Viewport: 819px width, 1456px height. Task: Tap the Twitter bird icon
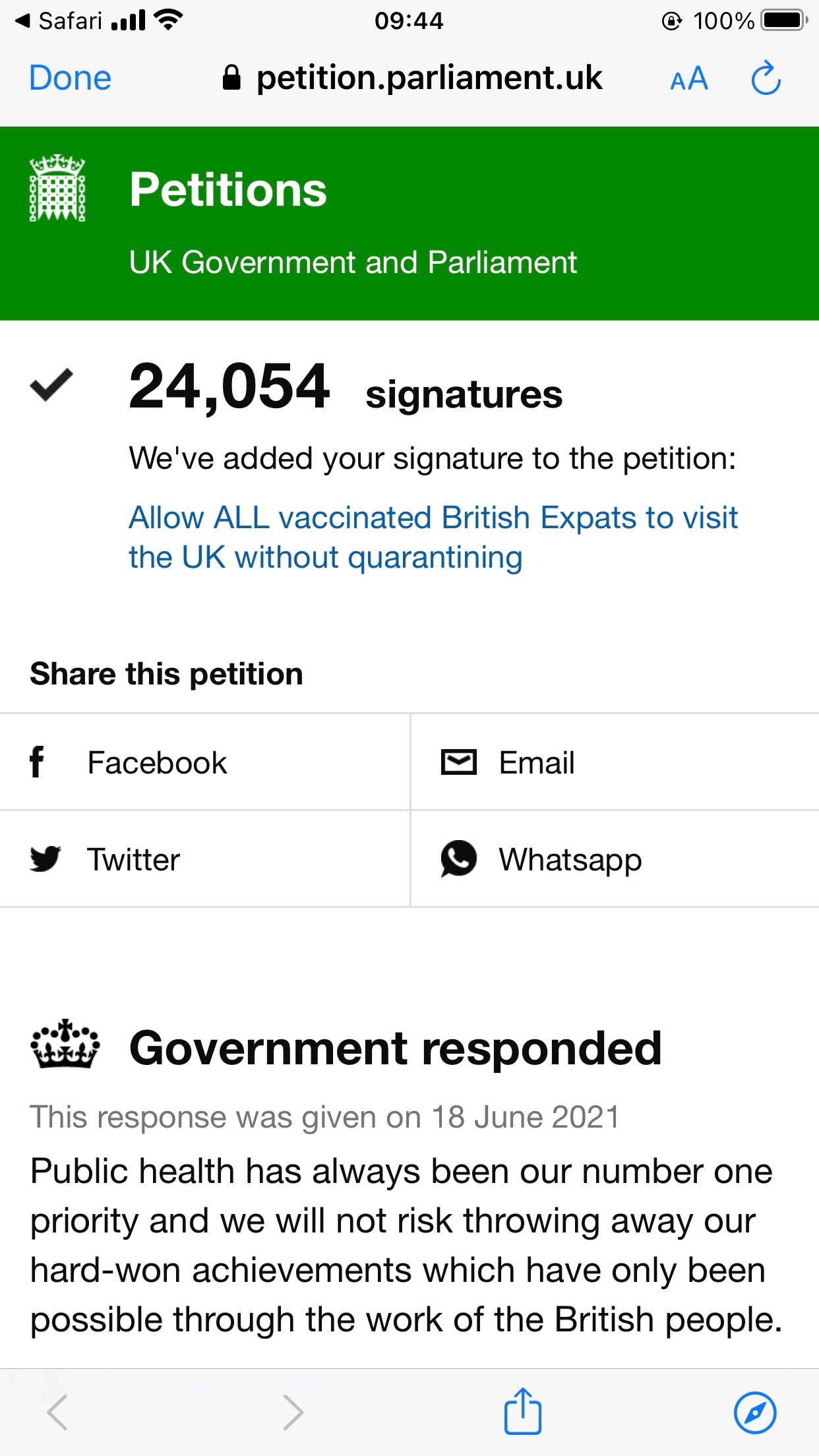(45, 859)
